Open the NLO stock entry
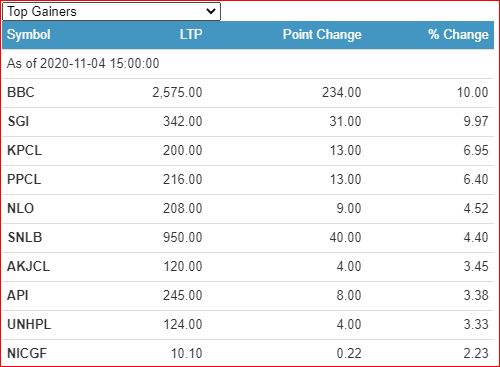500x367 pixels. tap(20, 208)
